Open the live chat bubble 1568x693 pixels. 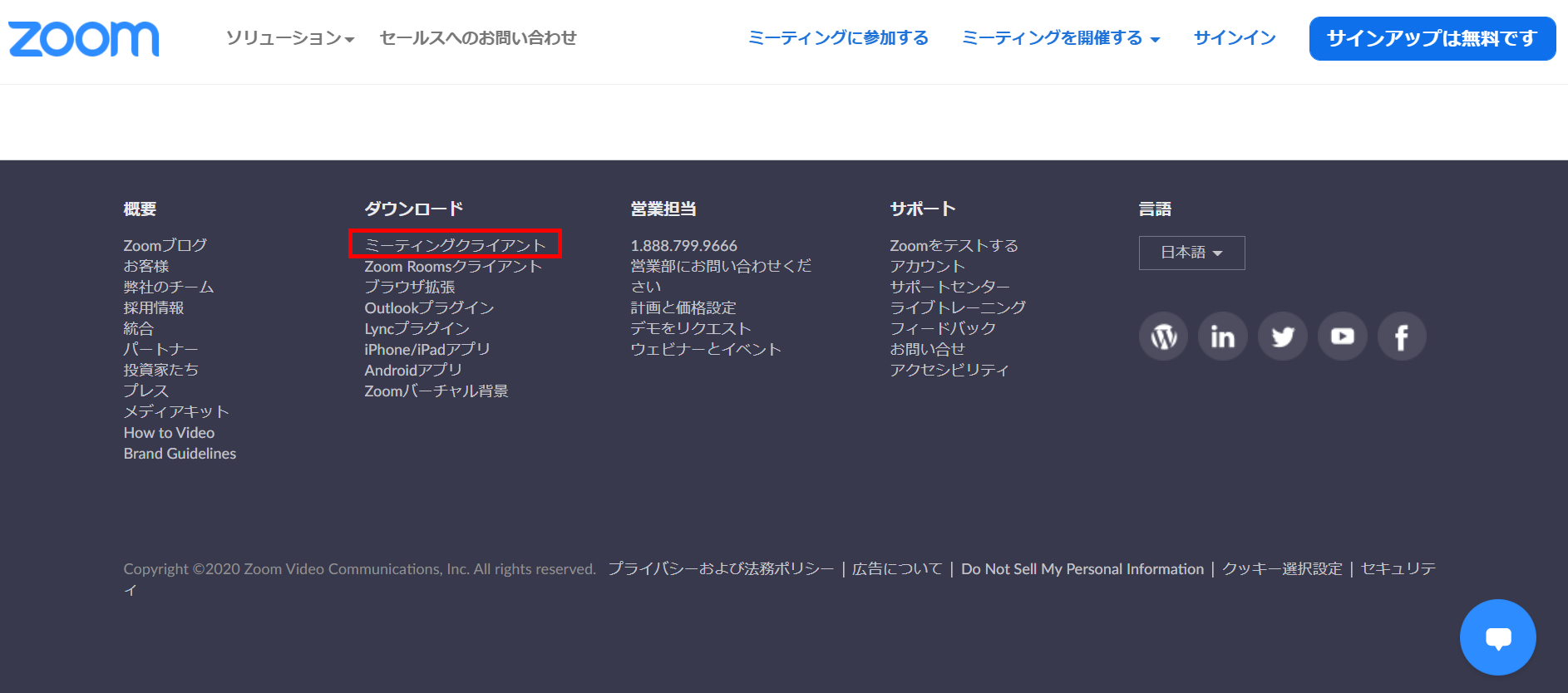[1498, 637]
